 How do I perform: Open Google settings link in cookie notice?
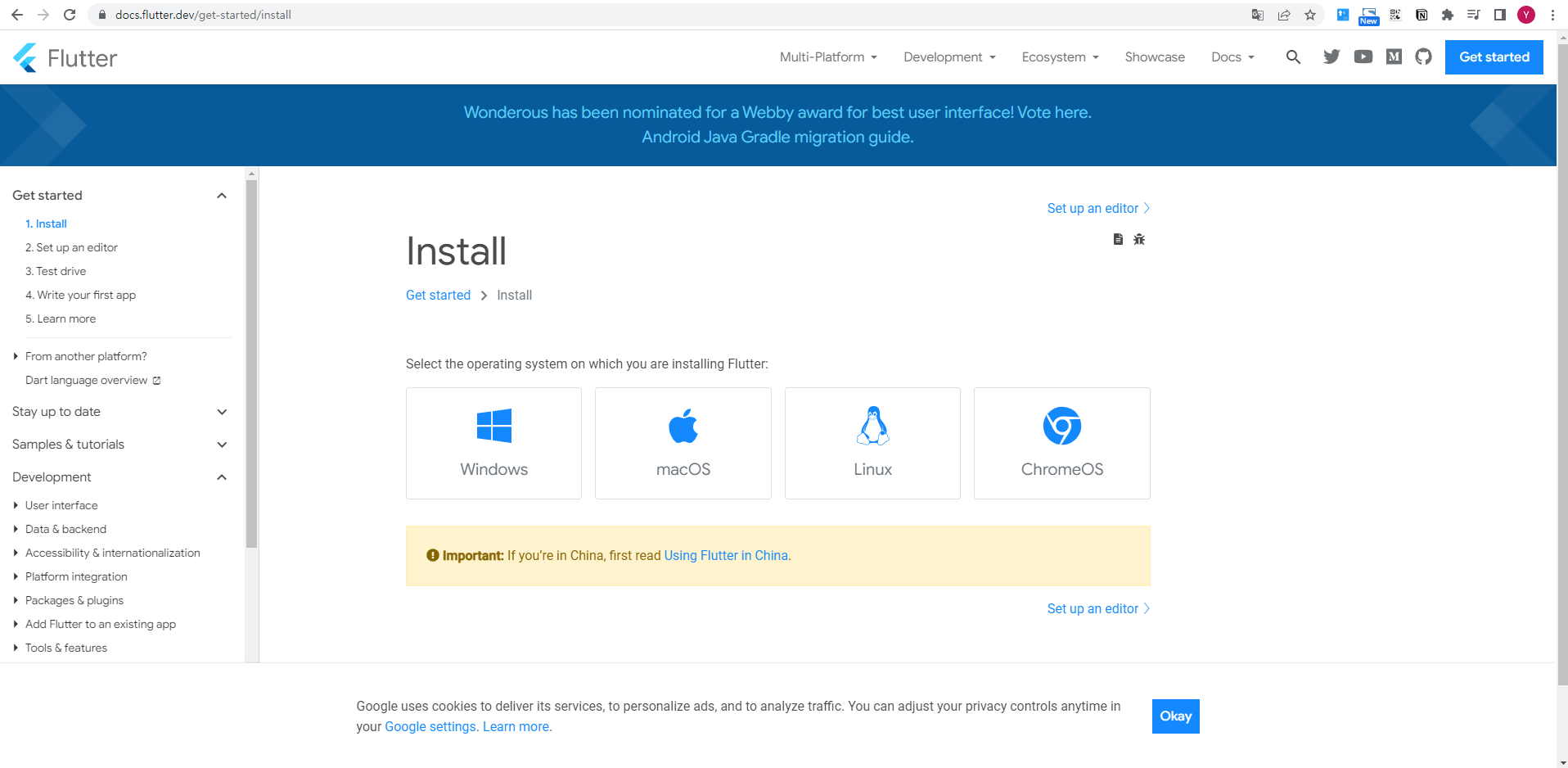430,726
